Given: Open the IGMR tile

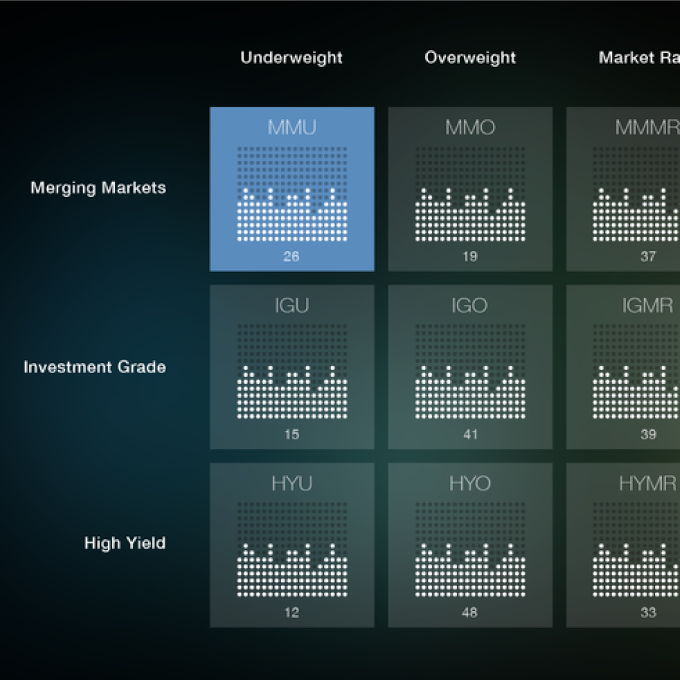Looking at the screenshot, I should [623, 367].
